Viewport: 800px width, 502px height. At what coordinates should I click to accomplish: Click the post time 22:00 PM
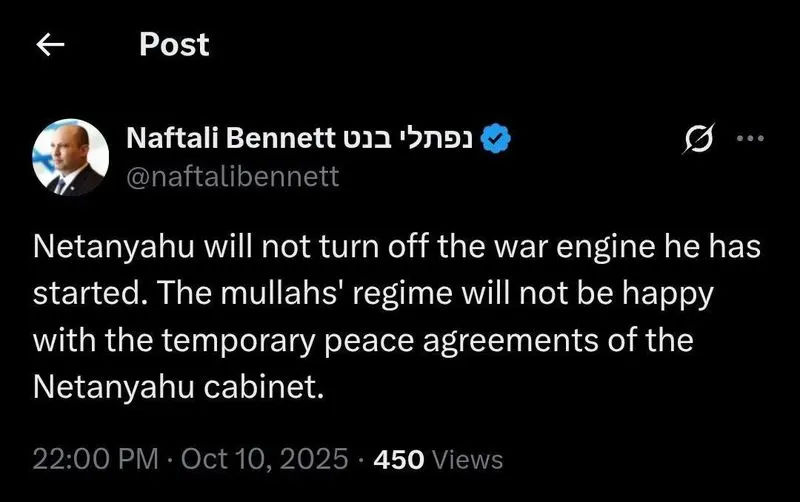coord(95,460)
